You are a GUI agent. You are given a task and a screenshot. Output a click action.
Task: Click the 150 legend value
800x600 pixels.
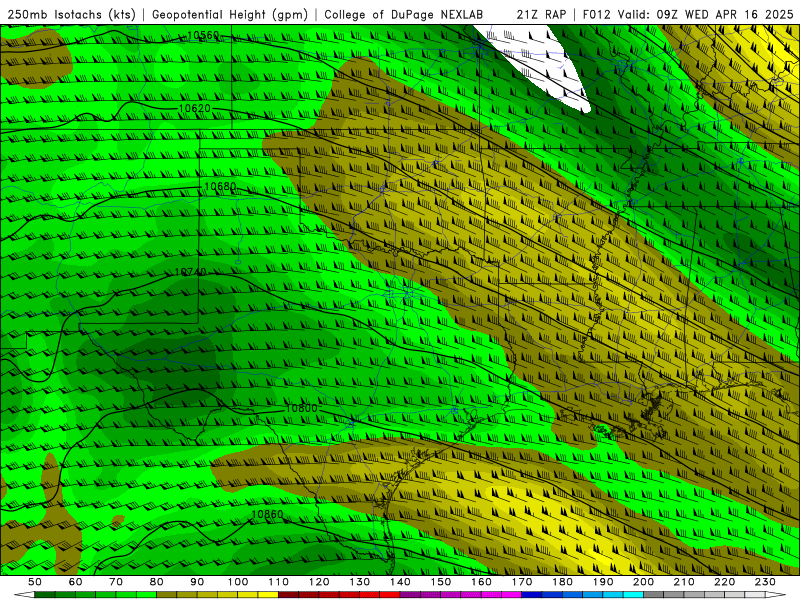[x=441, y=582]
